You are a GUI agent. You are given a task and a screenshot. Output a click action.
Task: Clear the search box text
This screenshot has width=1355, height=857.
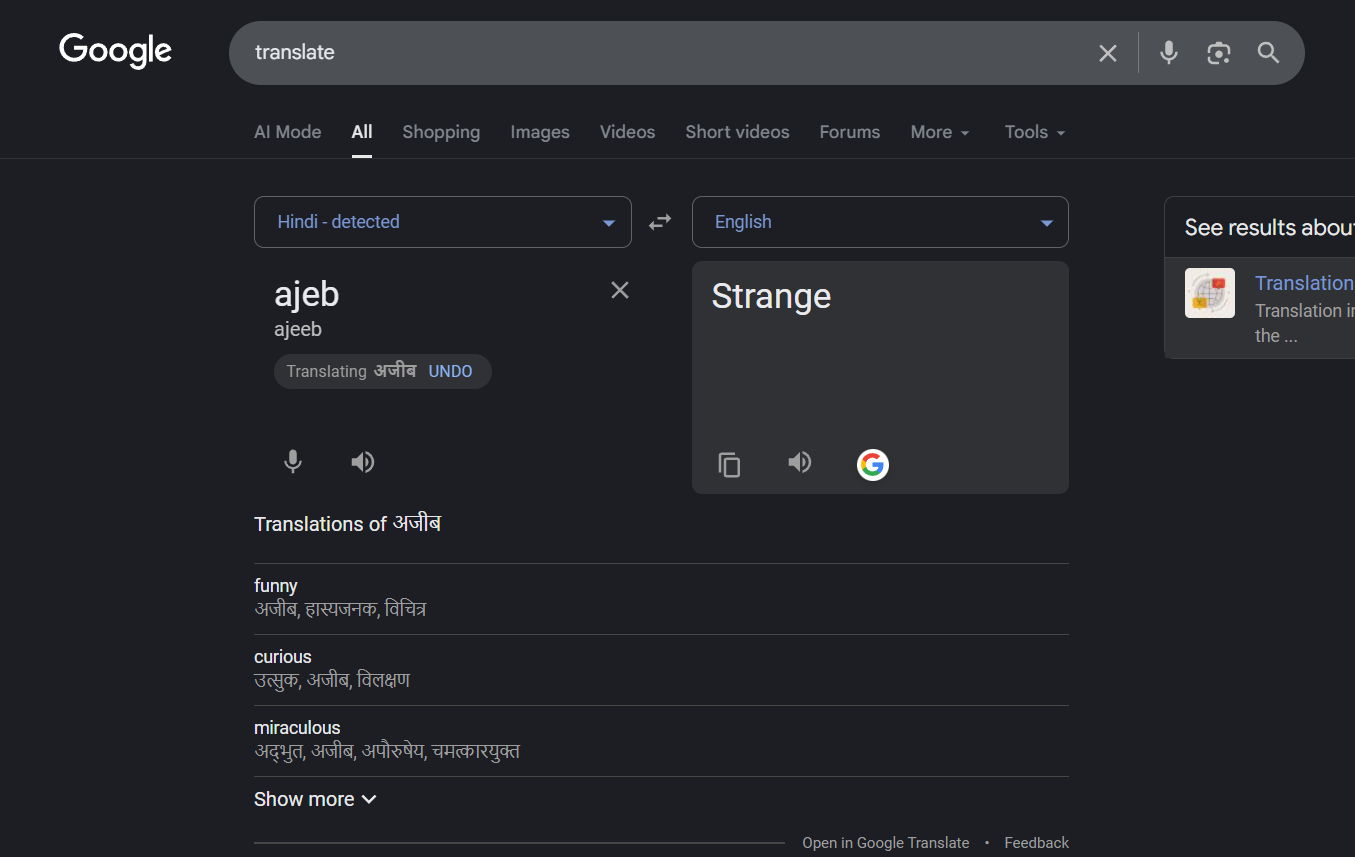tap(1108, 53)
